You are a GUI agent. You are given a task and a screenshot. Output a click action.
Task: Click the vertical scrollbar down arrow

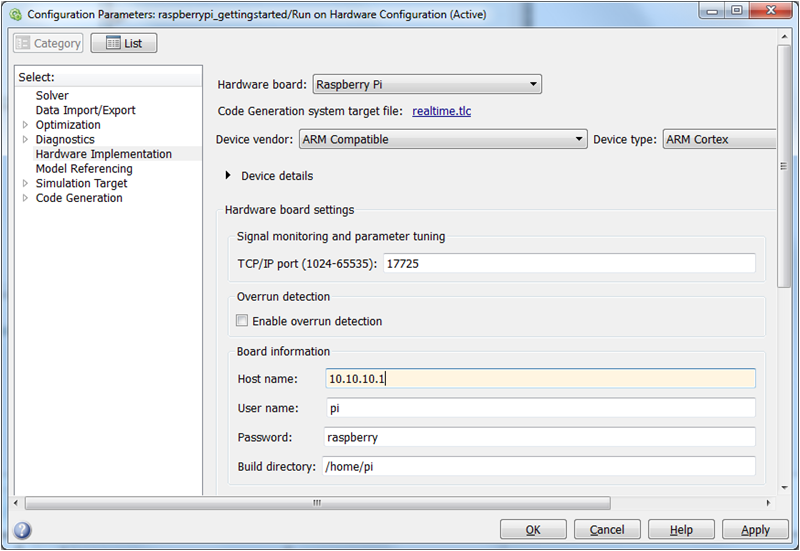coord(784,488)
